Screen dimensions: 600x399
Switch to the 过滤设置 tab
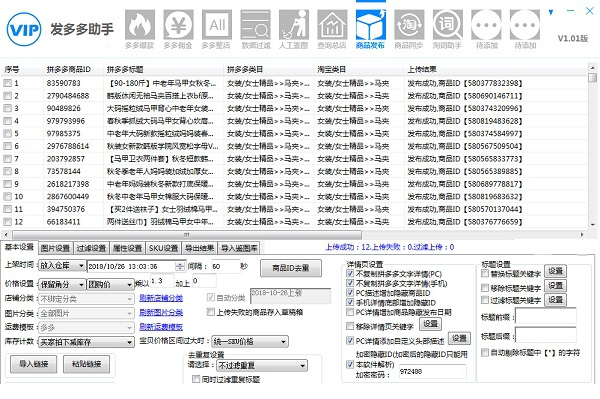click(91, 248)
